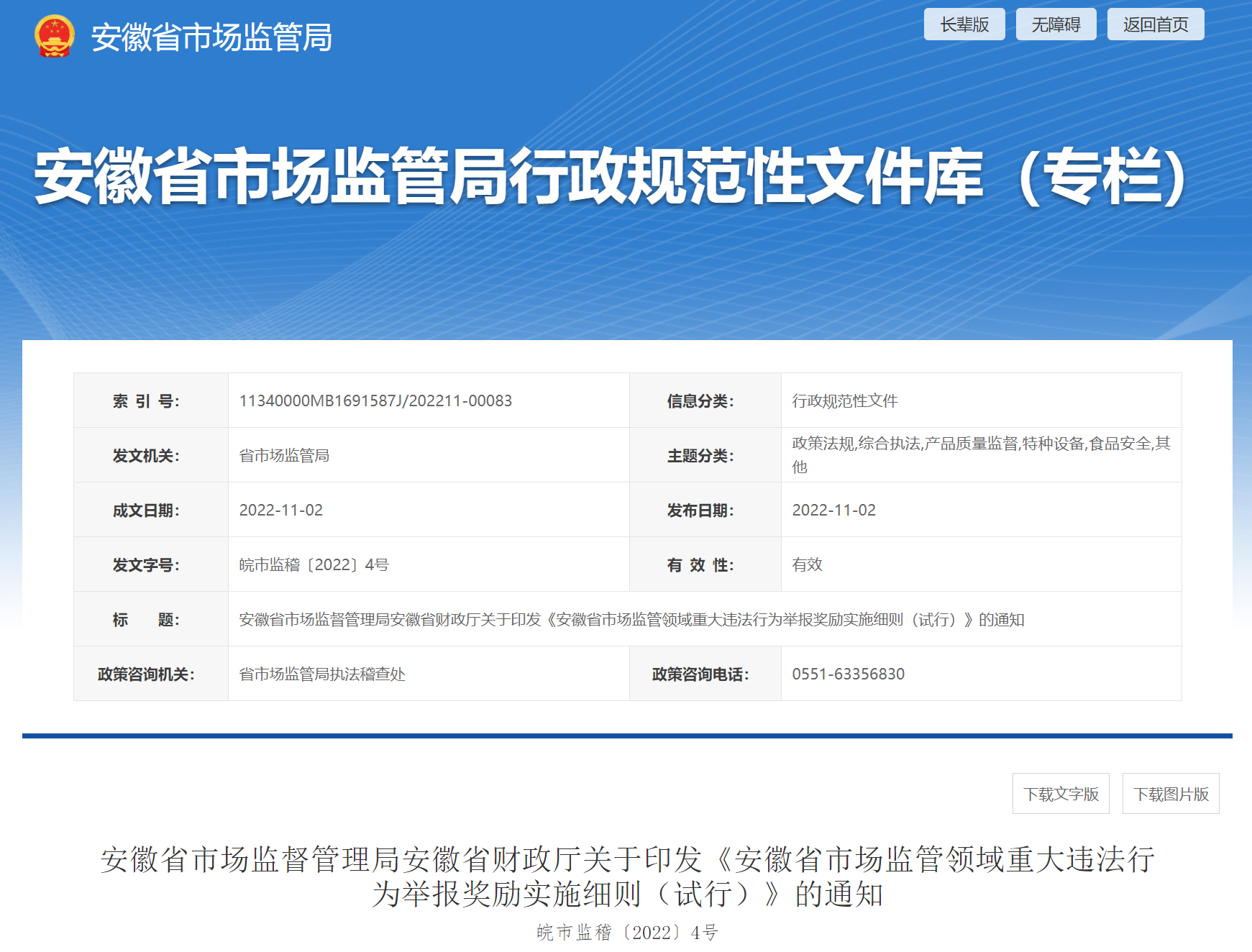Click document number 皖市监稽〔2022〕4号 in table
1252x952 pixels.
[x=314, y=564]
